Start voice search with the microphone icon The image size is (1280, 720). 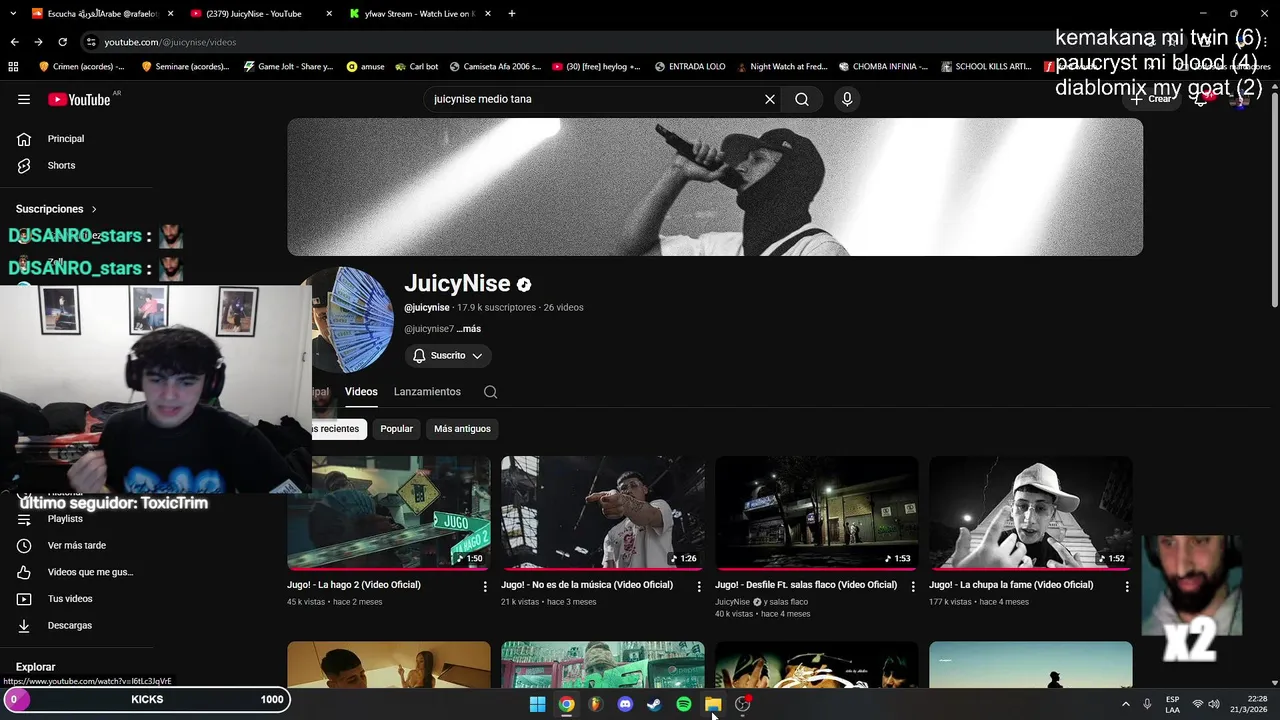847,99
